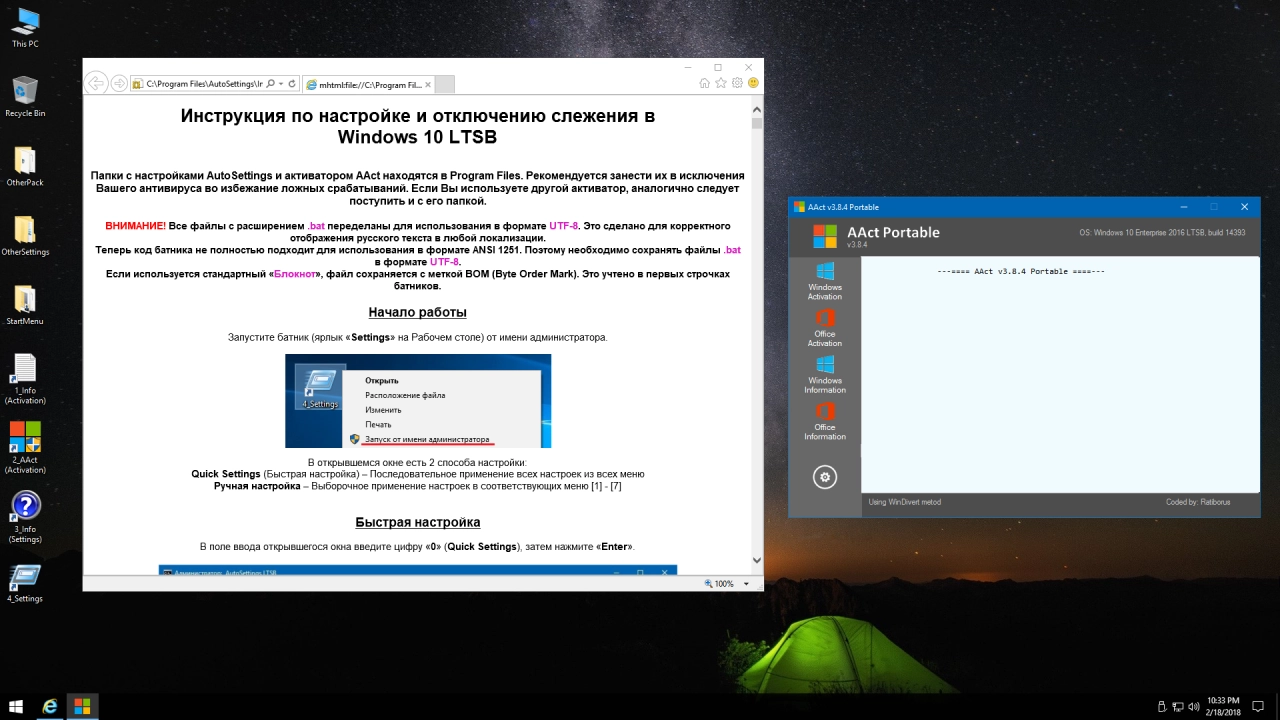Go back in Internet Explorer

click(x=96, y=84)
